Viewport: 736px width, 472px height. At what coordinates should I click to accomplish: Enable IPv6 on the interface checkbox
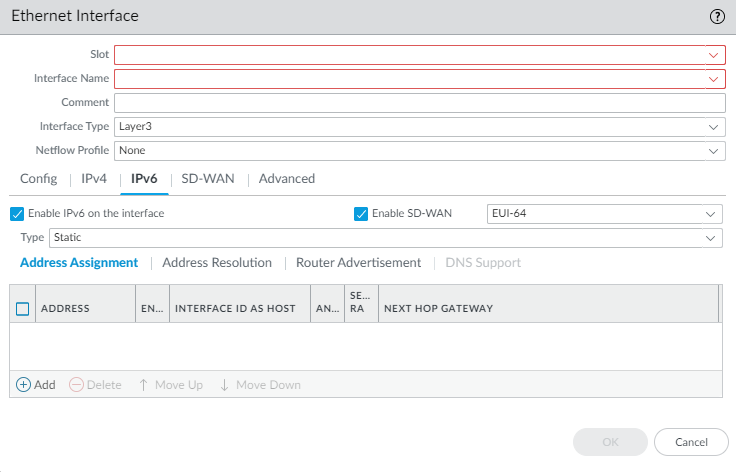tap(16, 214)
